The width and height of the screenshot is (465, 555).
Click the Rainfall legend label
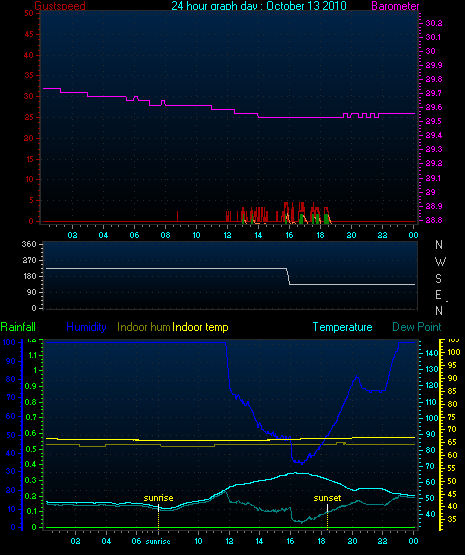[x=18, y=326]
